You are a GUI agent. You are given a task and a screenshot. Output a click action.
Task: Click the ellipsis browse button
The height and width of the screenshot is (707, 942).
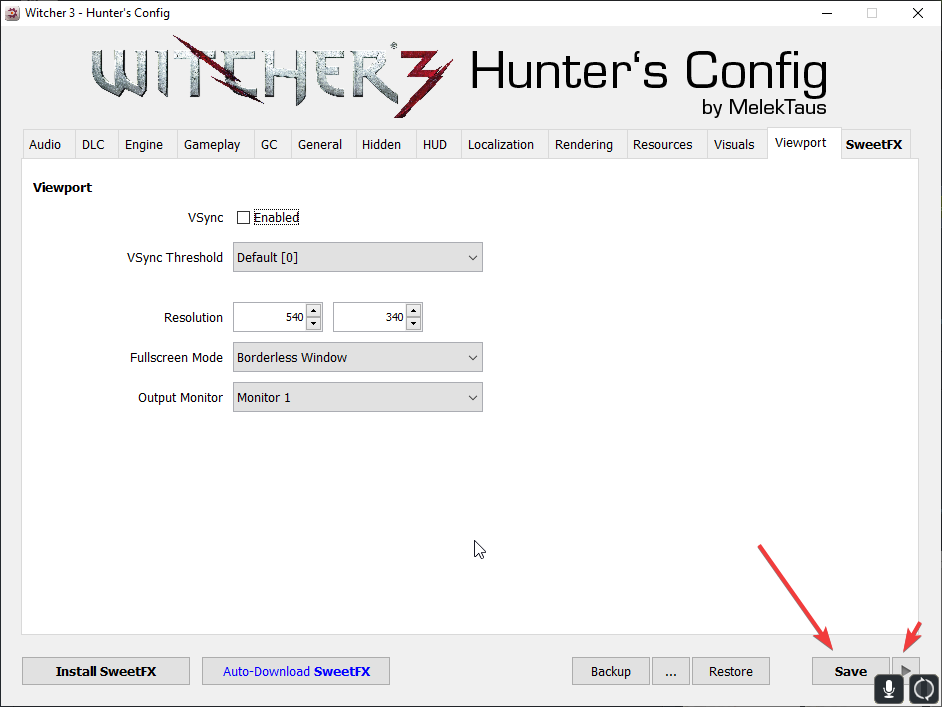click(x=670, y=671)
